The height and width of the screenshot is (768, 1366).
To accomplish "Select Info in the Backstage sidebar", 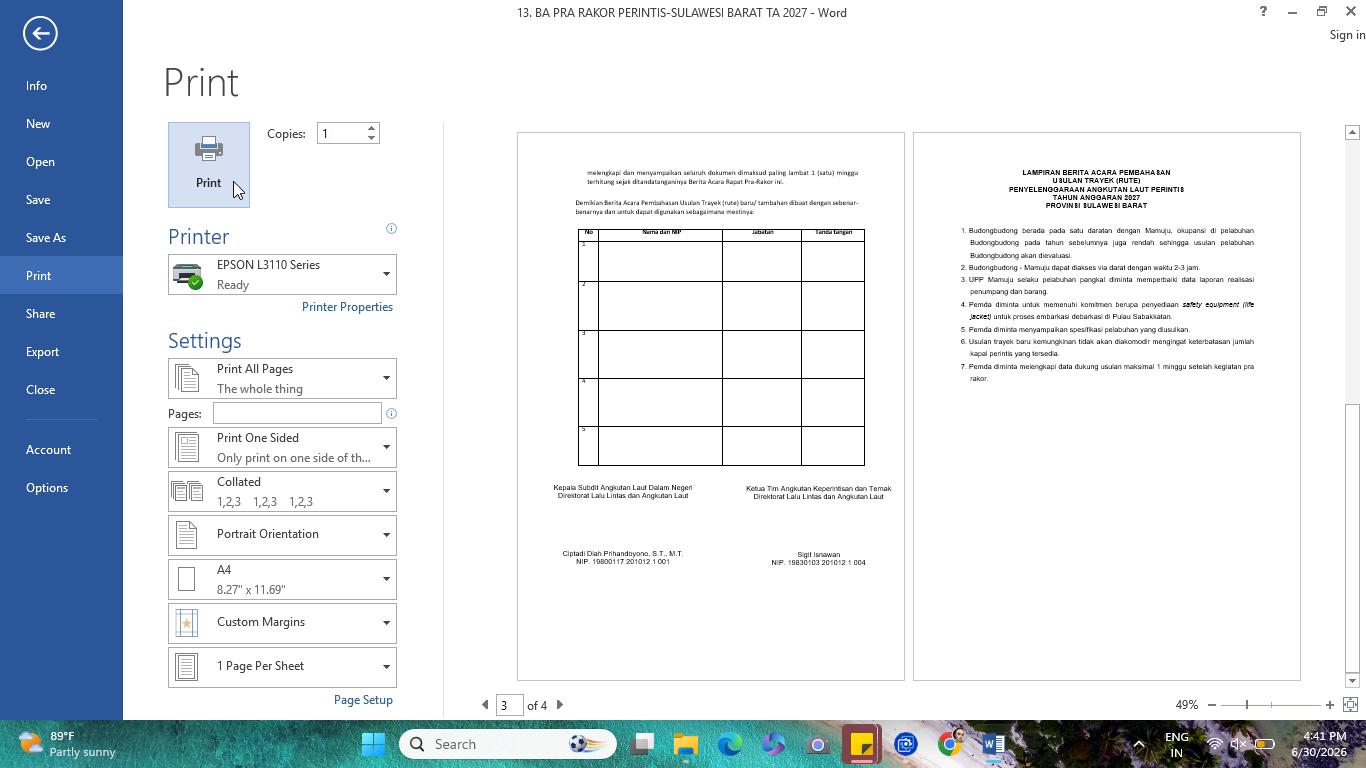I will tap(61, 86).
